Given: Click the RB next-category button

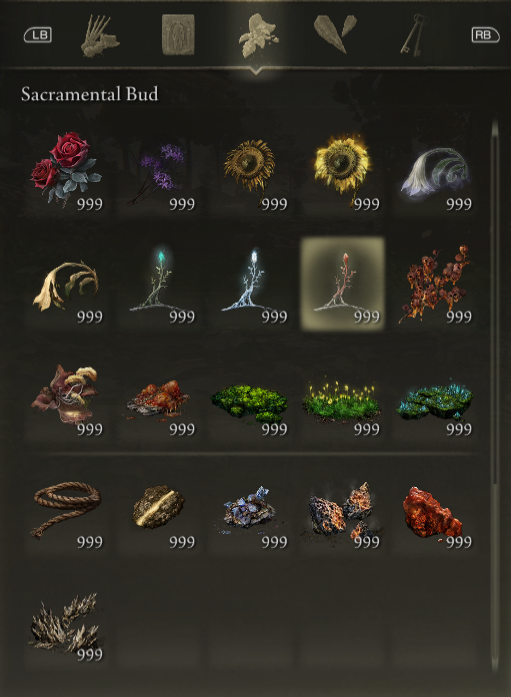Looking at the screenshot, I should tap(485, 35).
